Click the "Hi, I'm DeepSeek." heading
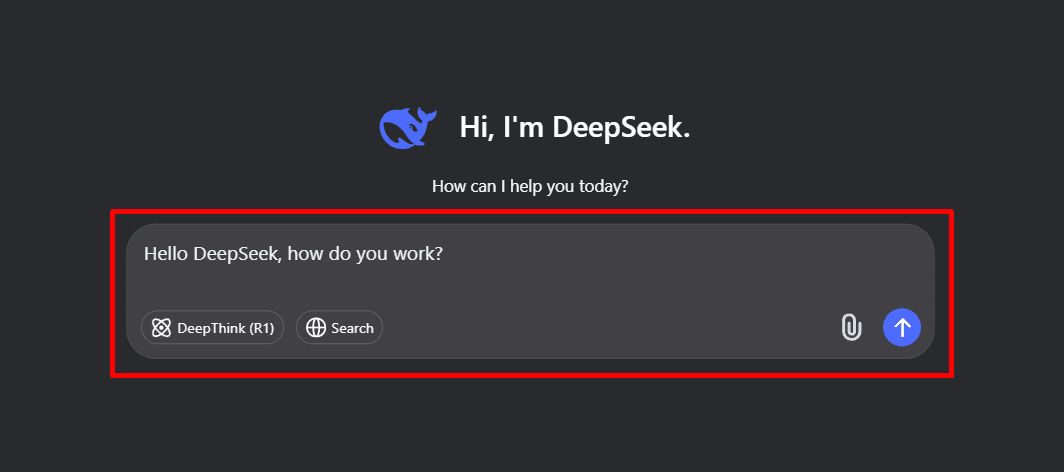 point(575,127)
